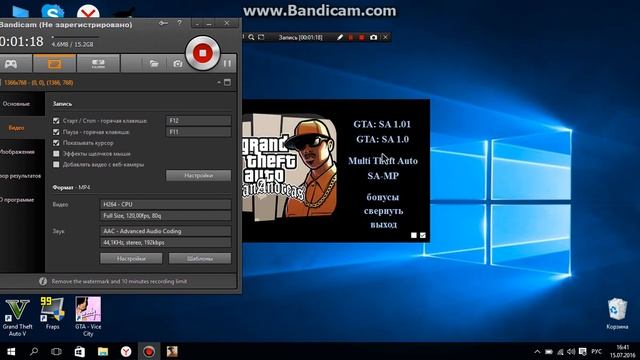Select the HDMI device recording mode
640x360 pixels.
(98, 64)
